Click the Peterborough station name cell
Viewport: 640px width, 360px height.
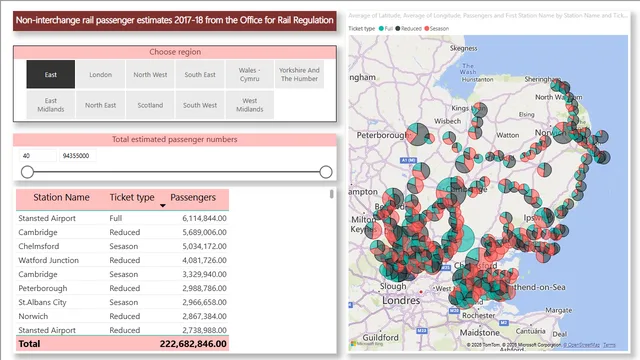pos(43,288)
